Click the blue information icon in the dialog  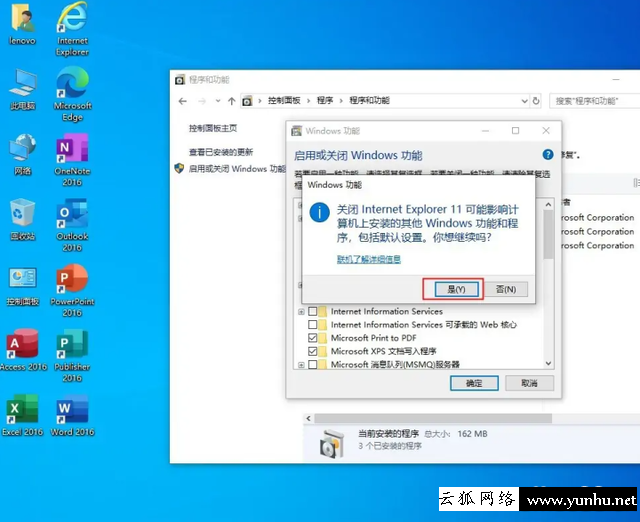(x=319, y=213)
